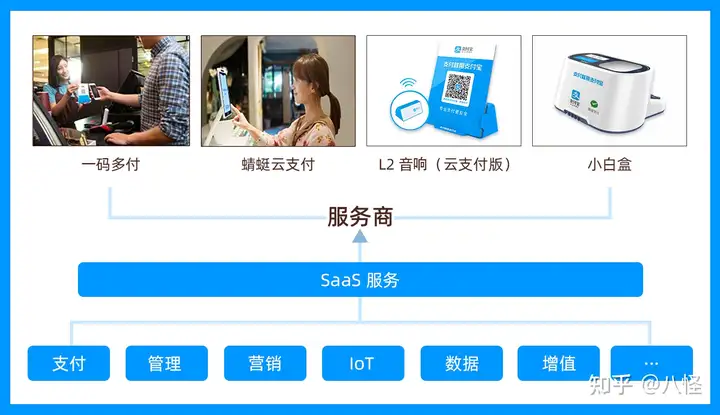Screen dimensions: 720x415
Task: Open the 蜻蜓云支付 face-pay photo
Action: [x=278, y=91]
